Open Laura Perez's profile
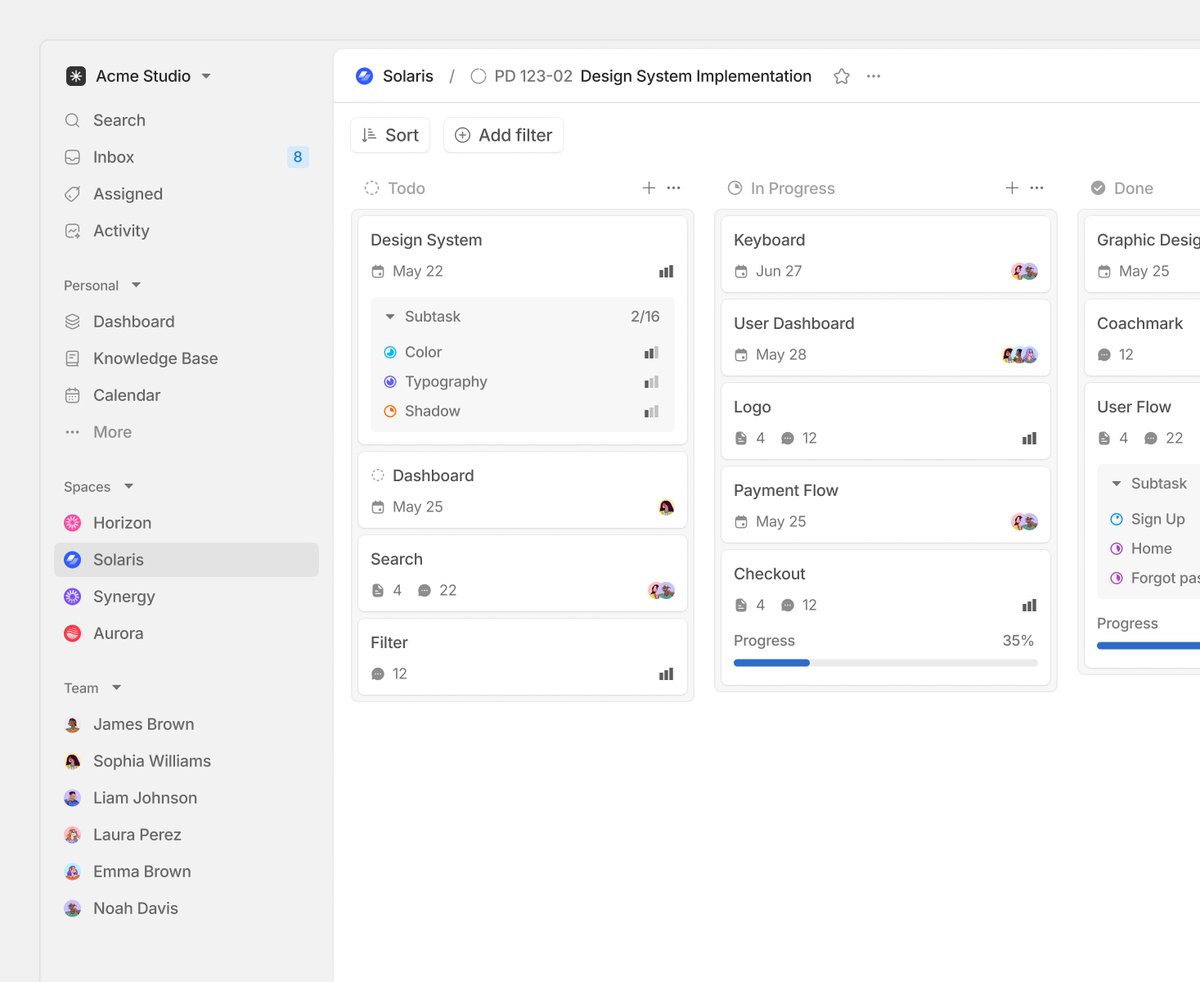Image resolution: width=1200 pixels, height=982 pixels. coord(186,835)
